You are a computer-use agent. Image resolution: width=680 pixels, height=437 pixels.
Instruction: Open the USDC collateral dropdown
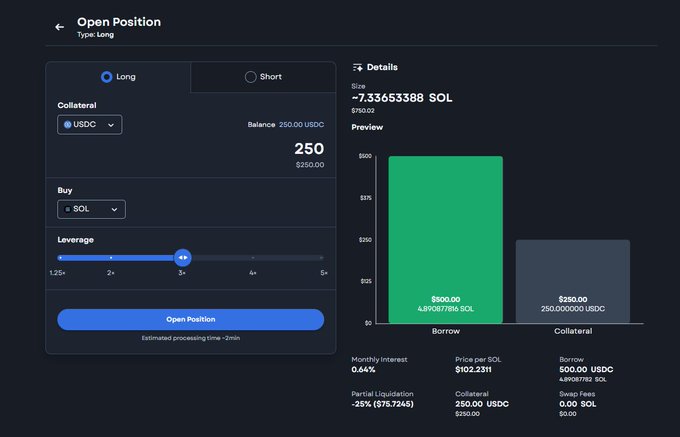89,125
